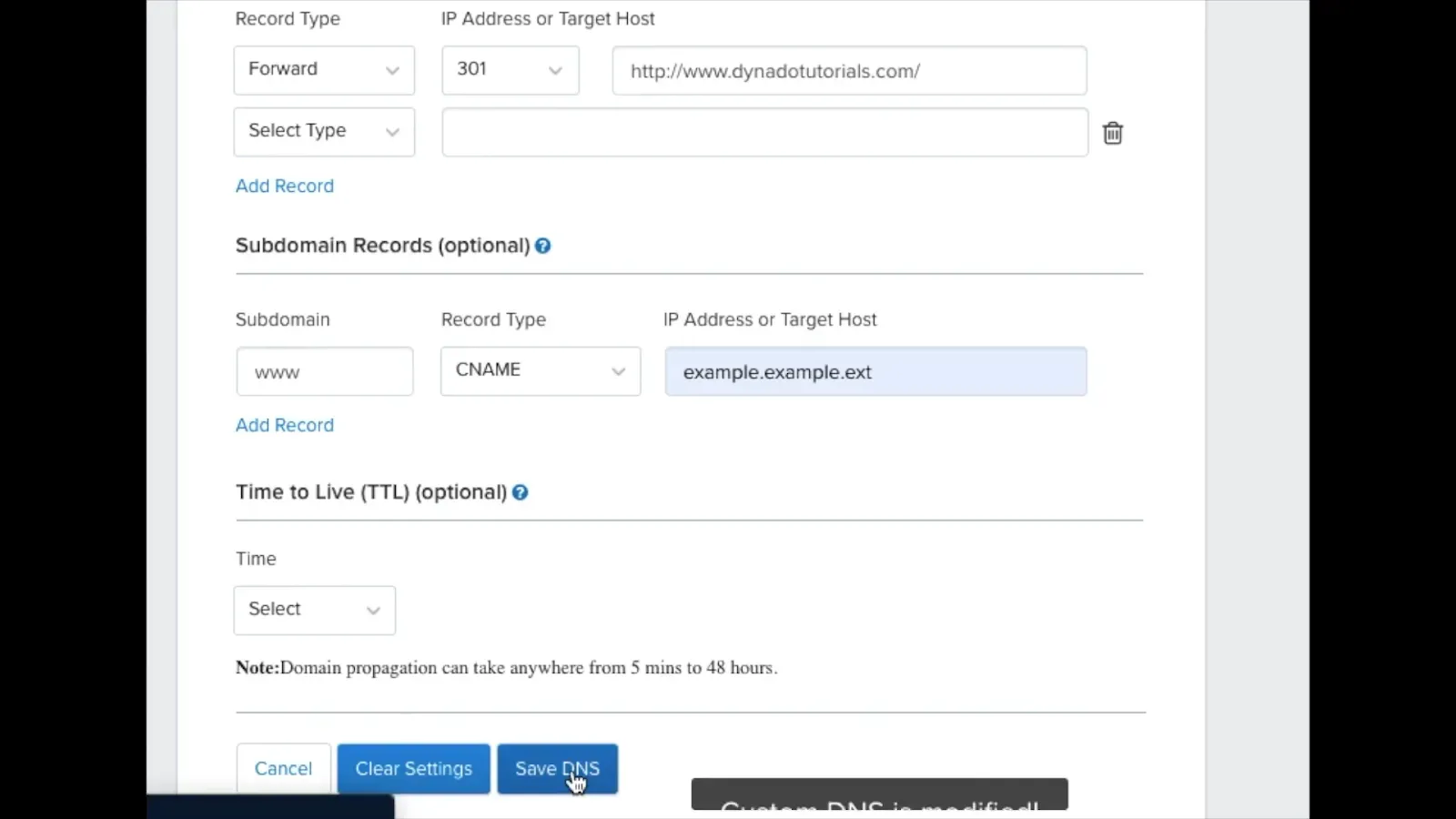Image resolution: width=1456 pixels, height=819 pixels.
Task: Open the TTL Time Select dropdown
Action: point(315,611)
